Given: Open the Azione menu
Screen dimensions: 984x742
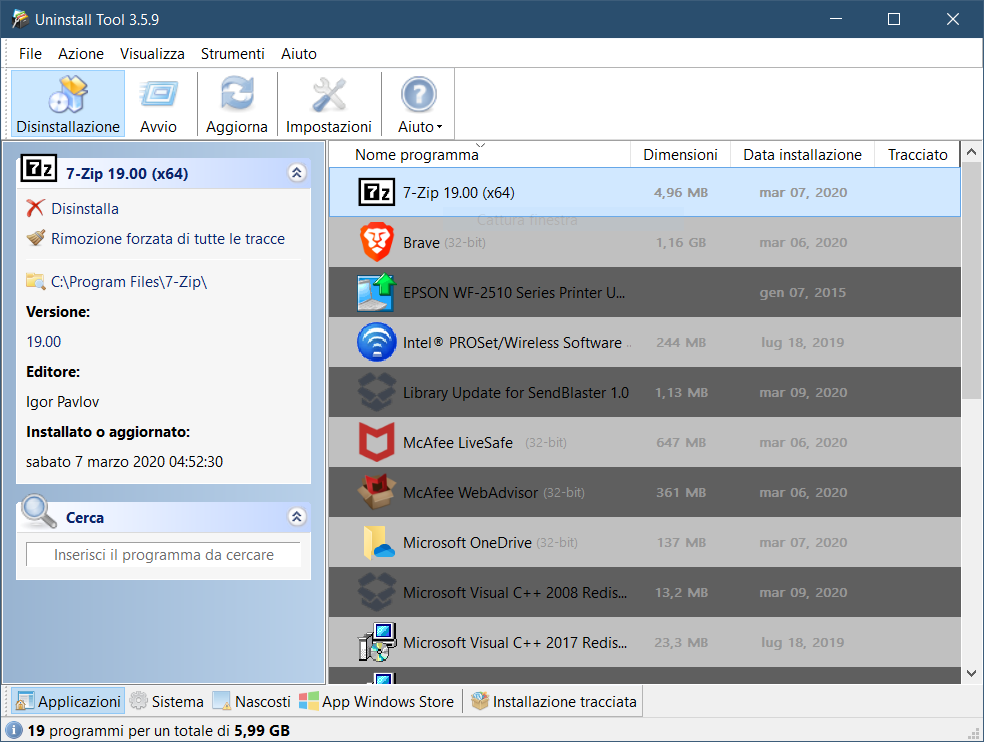Looking at the screenshot, I should click(81, 54).
